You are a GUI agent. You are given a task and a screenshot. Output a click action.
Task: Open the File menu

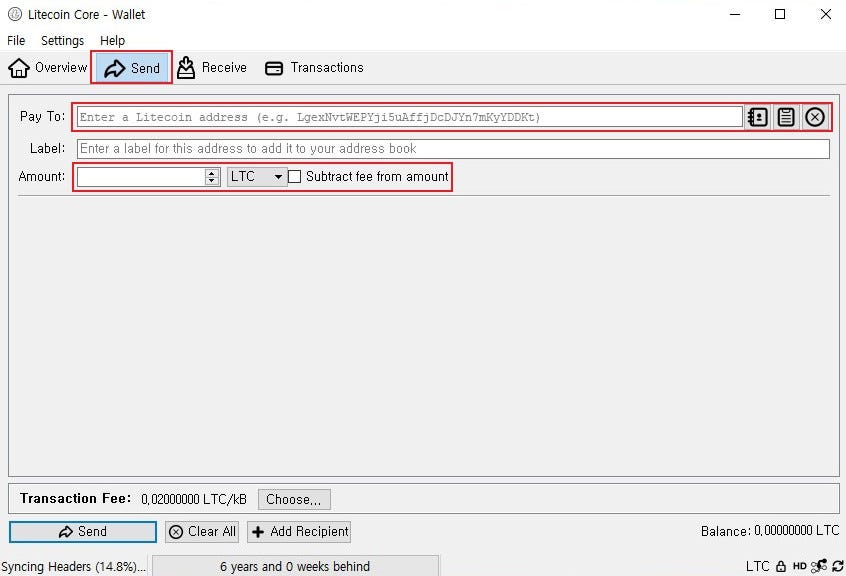click(16, 40)
